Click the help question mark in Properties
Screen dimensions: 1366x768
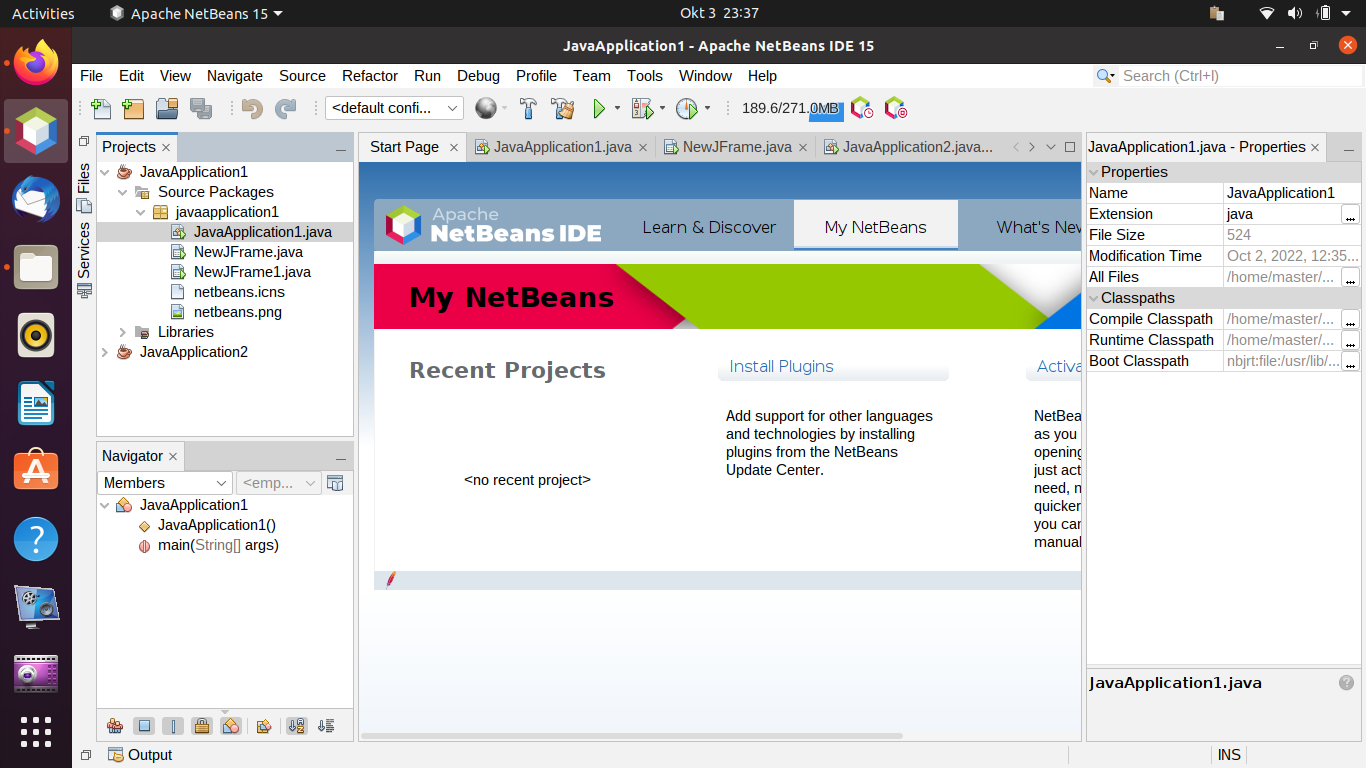click(x=1346, y=683)
